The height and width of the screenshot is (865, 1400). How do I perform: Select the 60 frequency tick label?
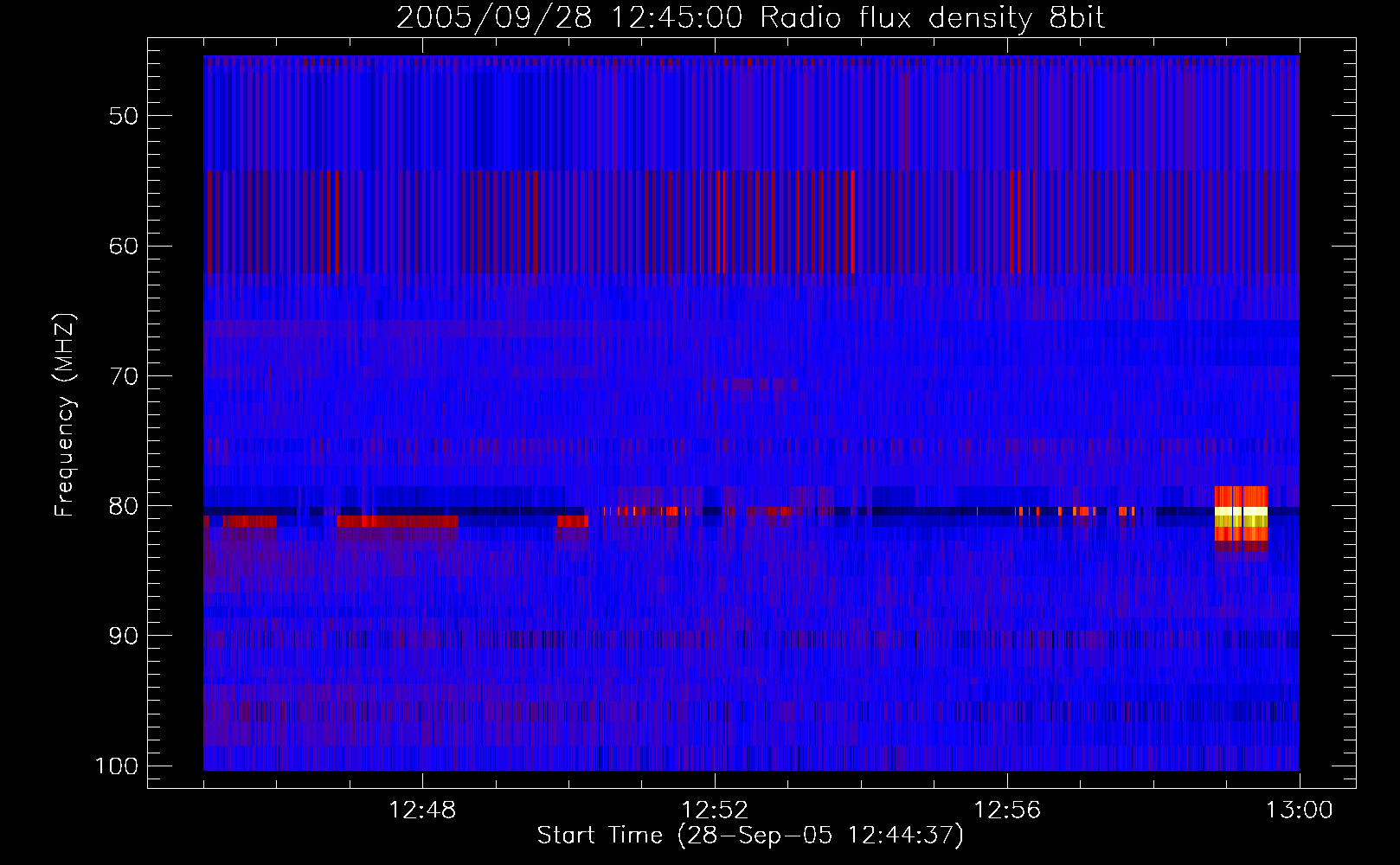(124, 246)
